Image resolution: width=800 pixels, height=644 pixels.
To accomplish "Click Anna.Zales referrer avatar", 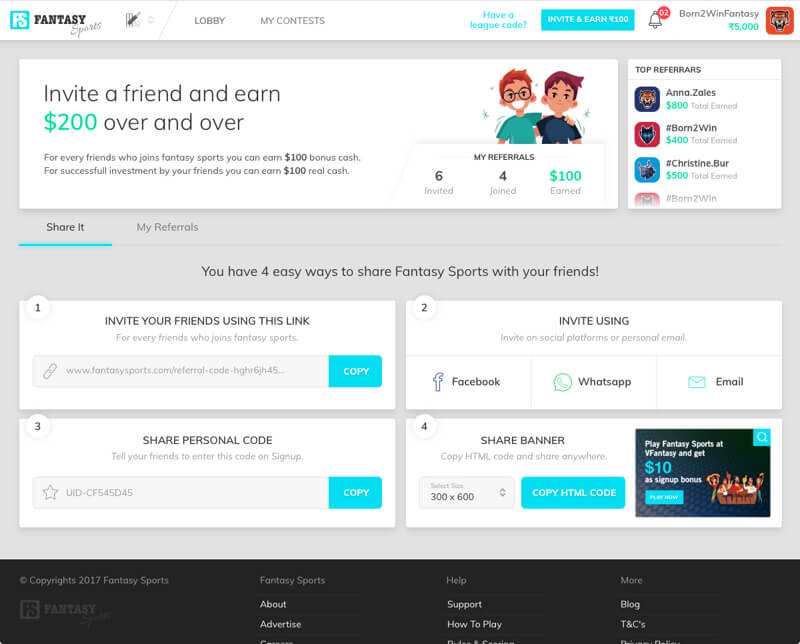I will 647,99.
